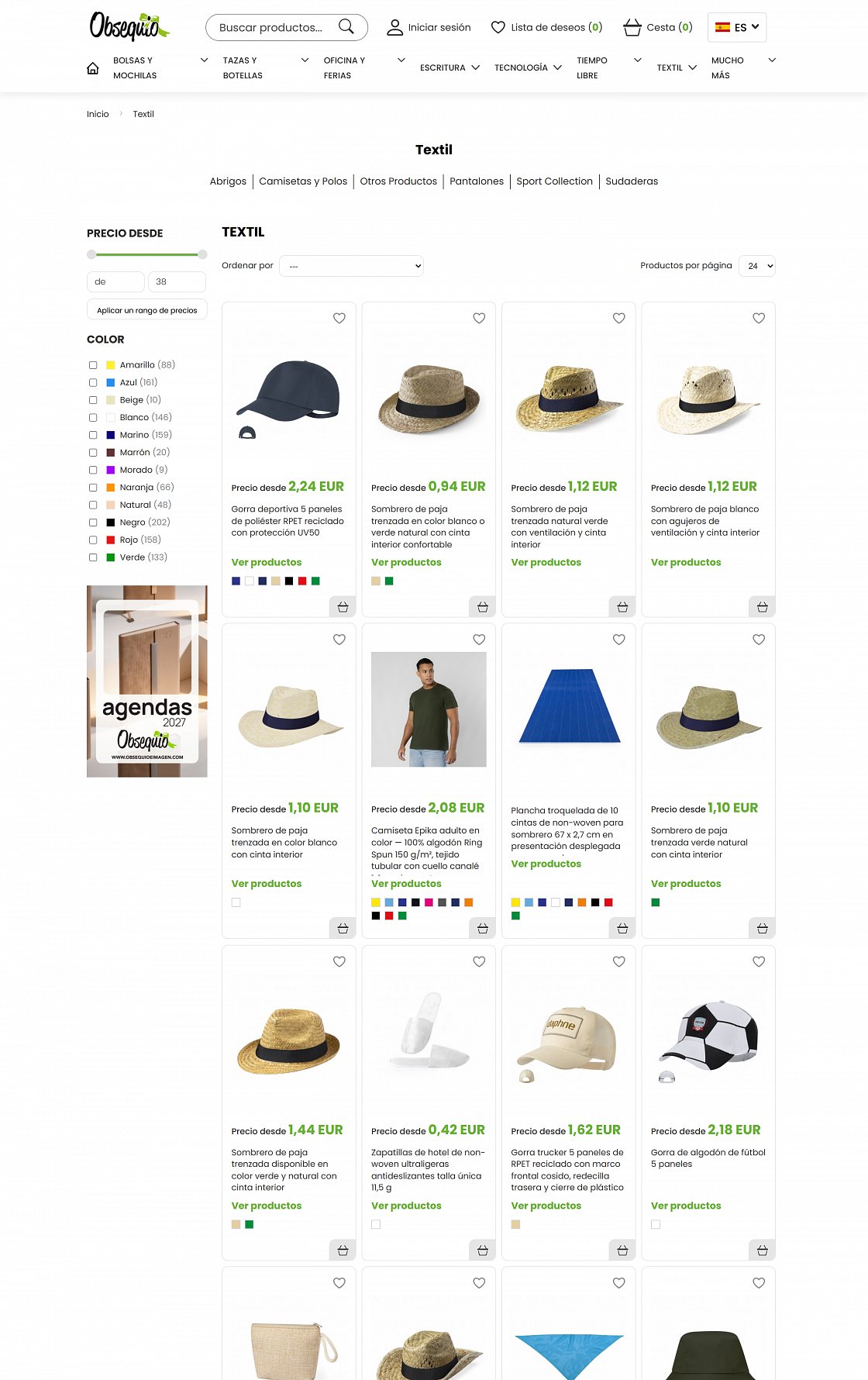The height and width of the screenshot is (1380, 868).
Task: Open Pantalones subcategory link
Action: 477,181
